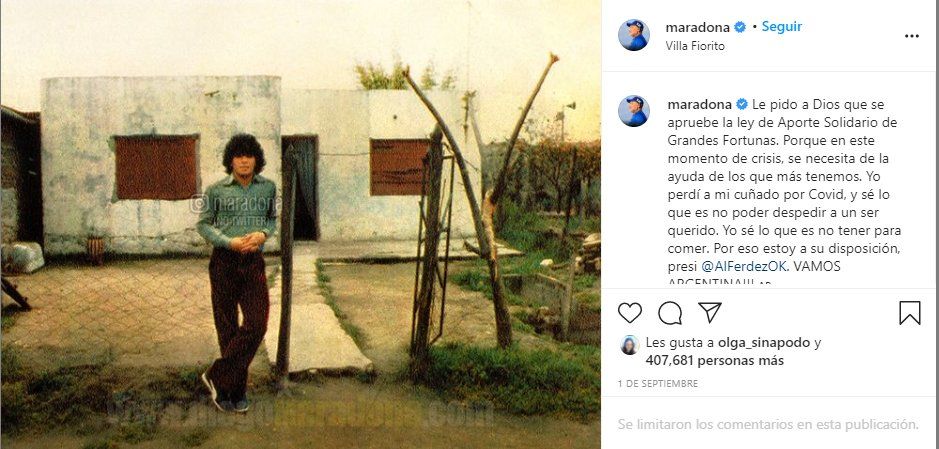
Task: Click maradona profile picture in header
Action: coord(634,35)
